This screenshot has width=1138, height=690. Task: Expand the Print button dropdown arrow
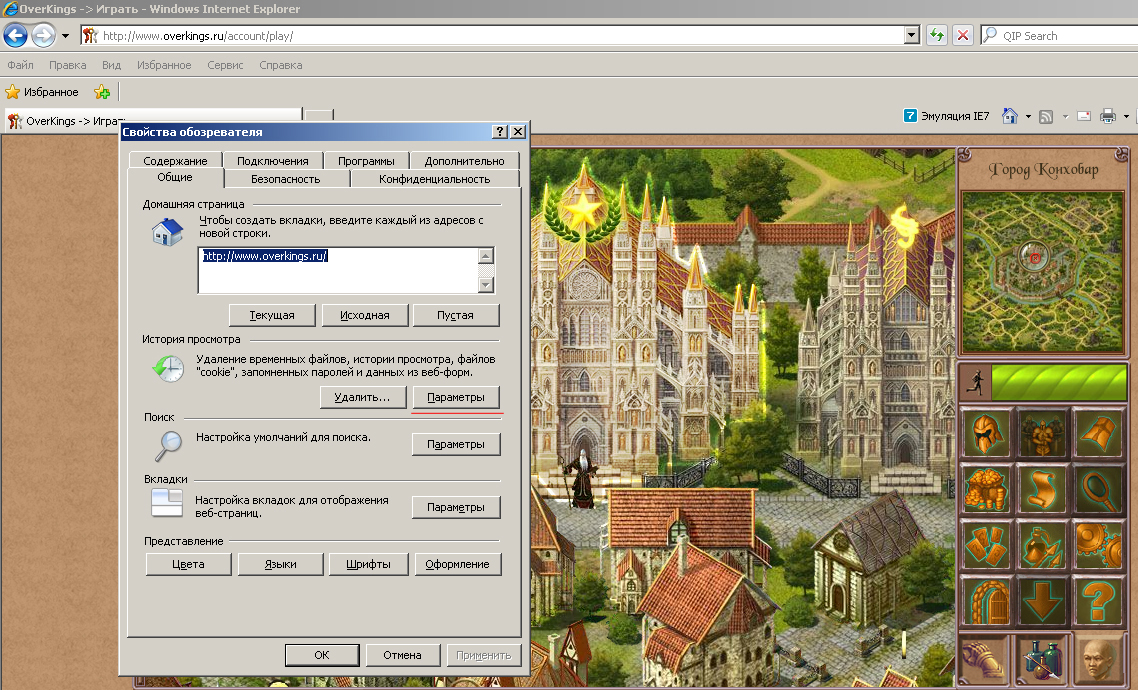point(1126,116)
